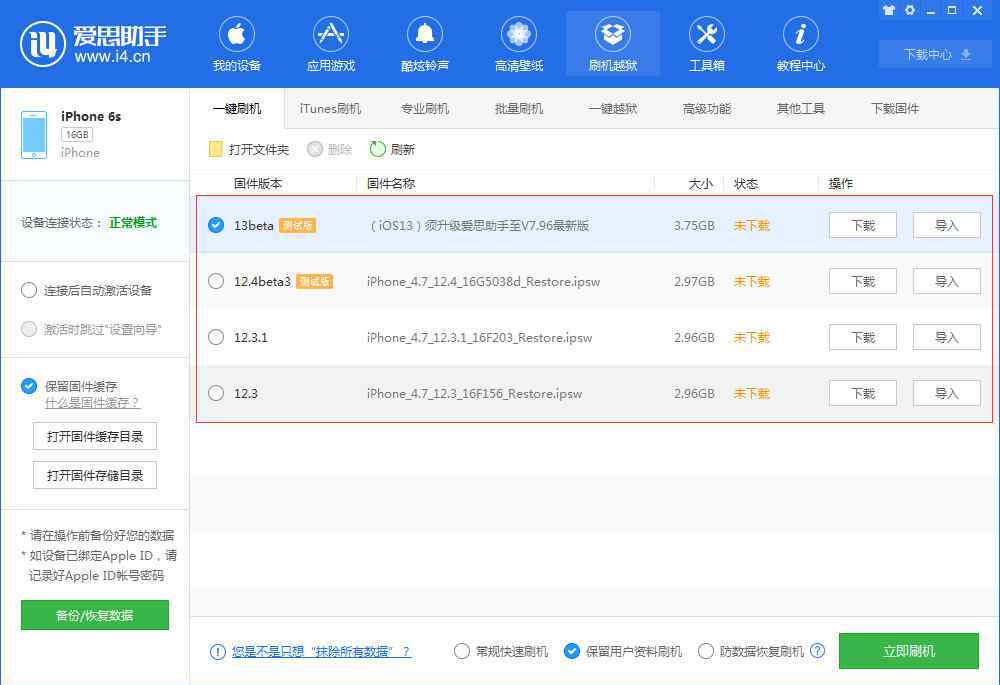Import firmware for 13beta row
The height and width of the screenshot is (685, 1000).
click(946, 225)
